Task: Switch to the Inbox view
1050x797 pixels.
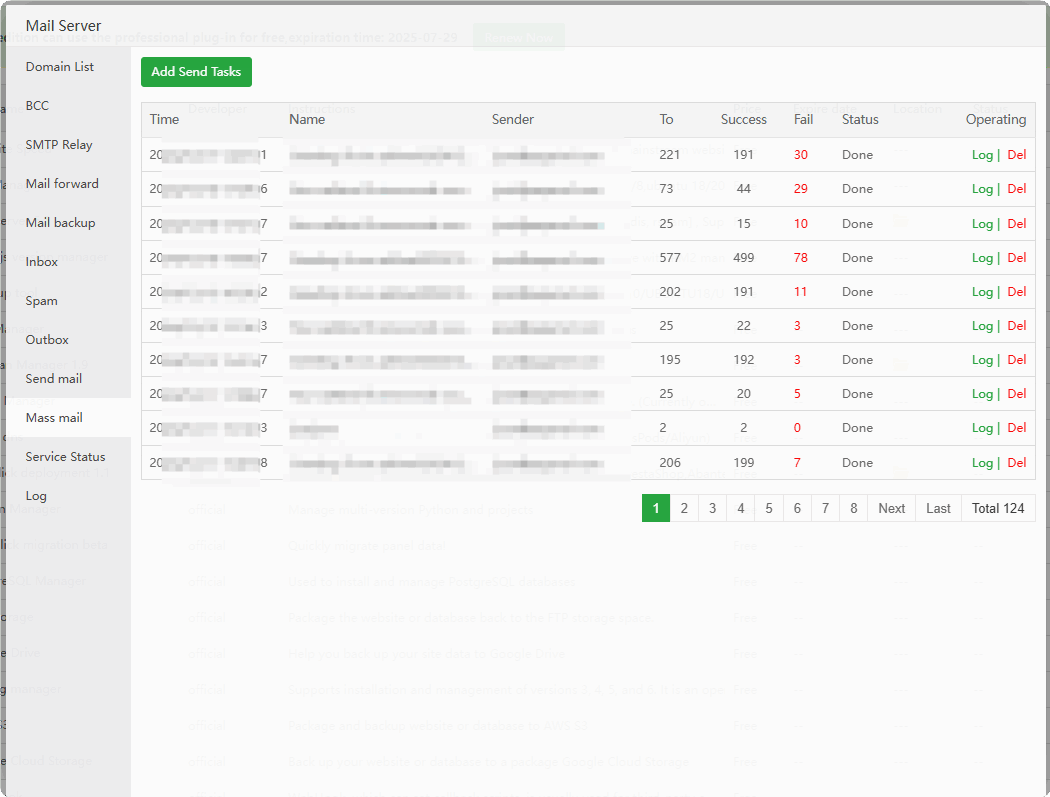Action: point(42,261)
